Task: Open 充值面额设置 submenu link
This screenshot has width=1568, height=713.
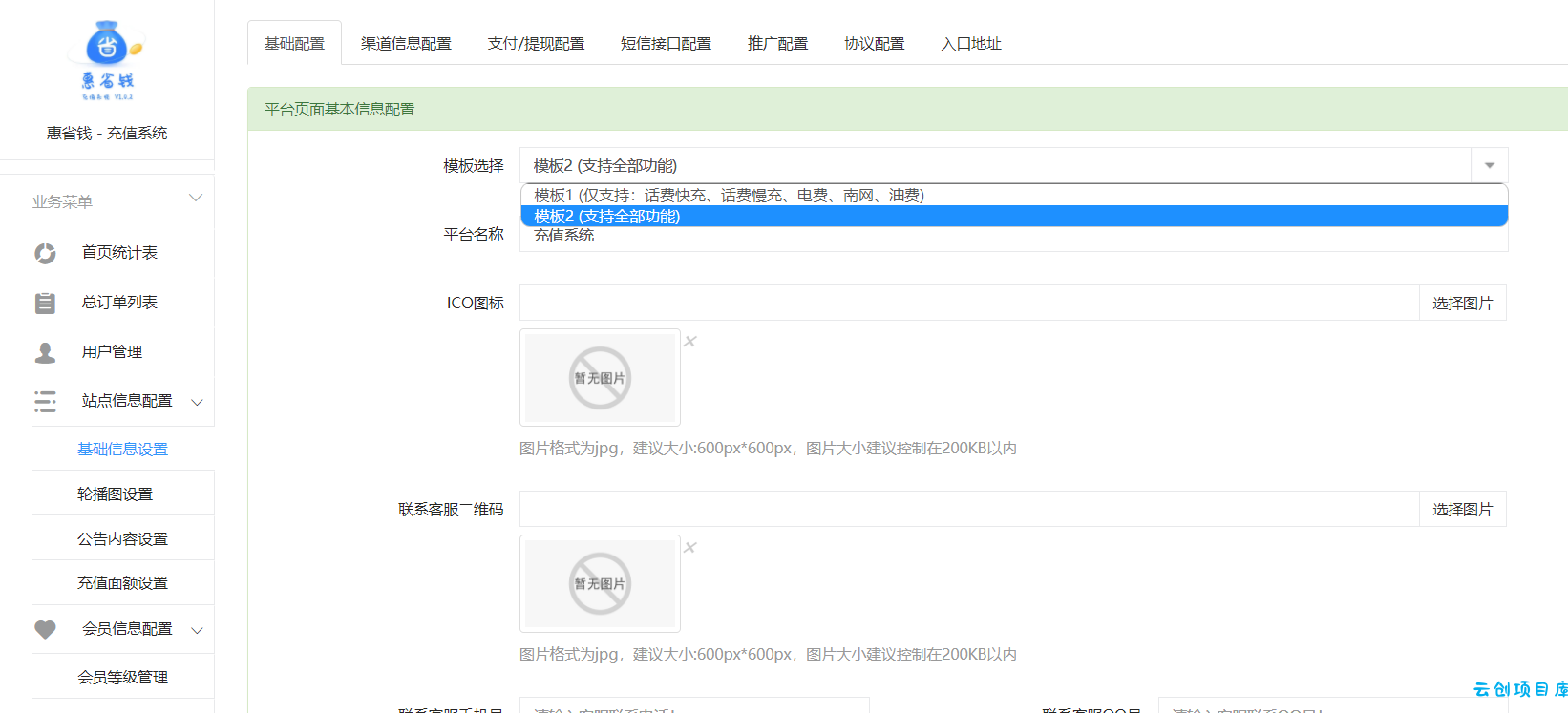Action: pyautogui.click(x=122, y=582)
